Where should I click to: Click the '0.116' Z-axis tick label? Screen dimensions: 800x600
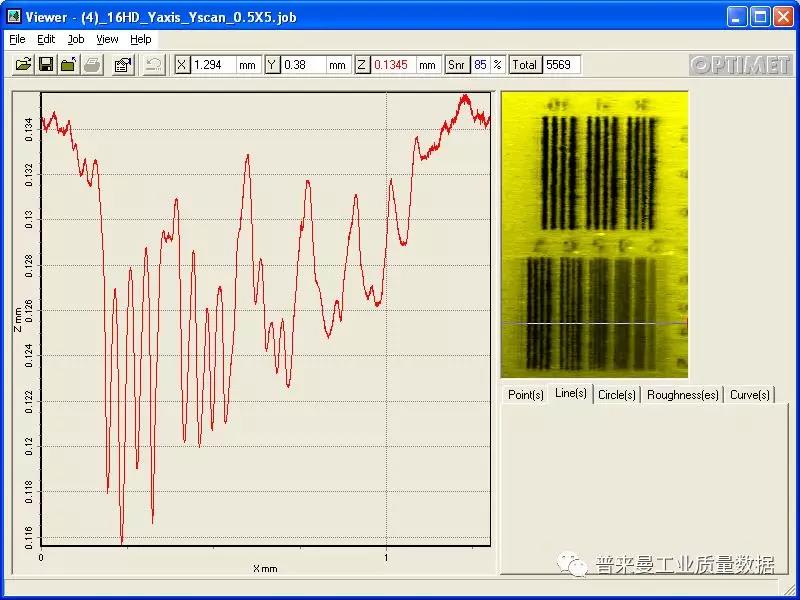click(29, 538)
